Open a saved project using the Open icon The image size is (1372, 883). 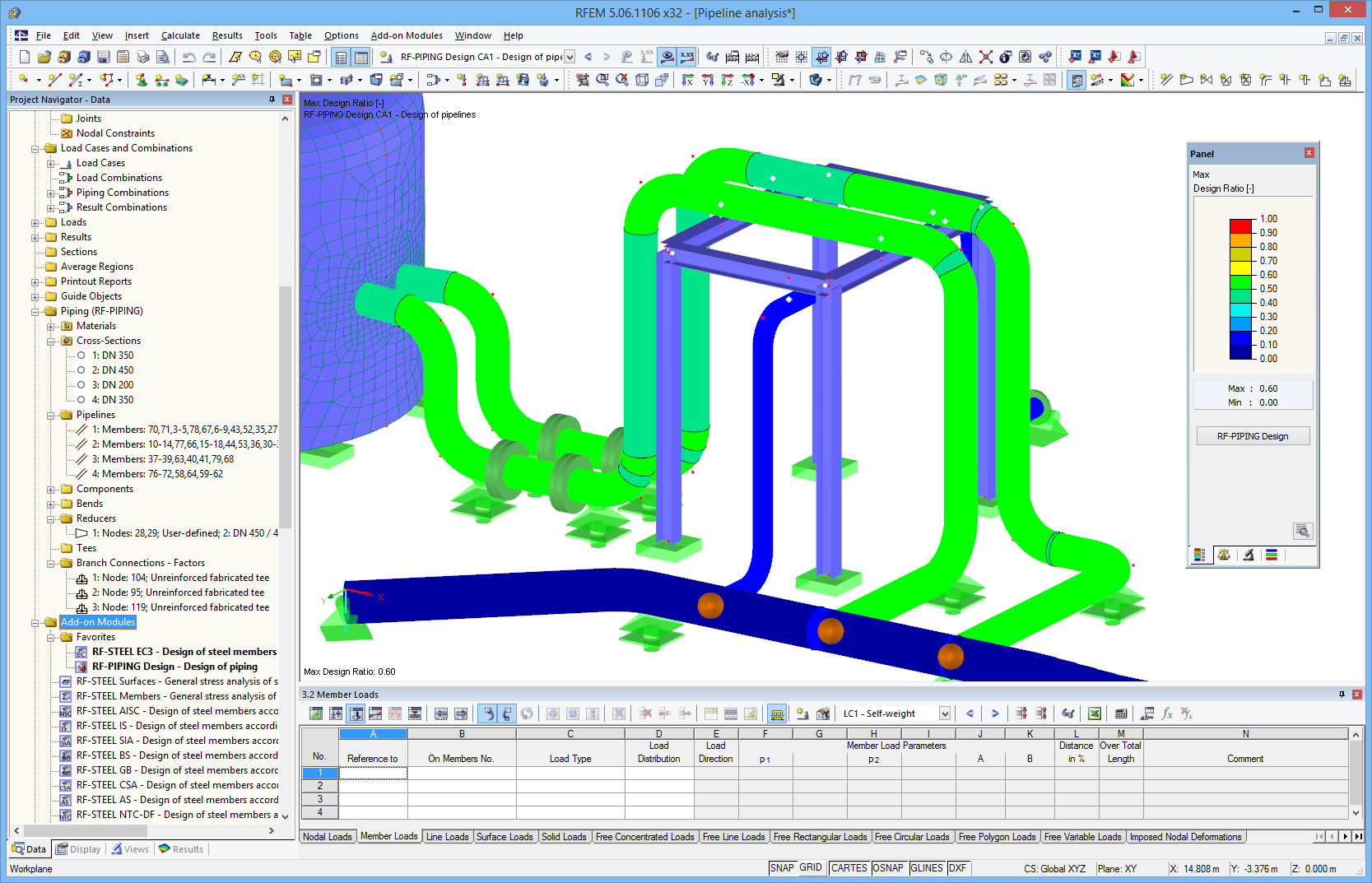point(43,56)
